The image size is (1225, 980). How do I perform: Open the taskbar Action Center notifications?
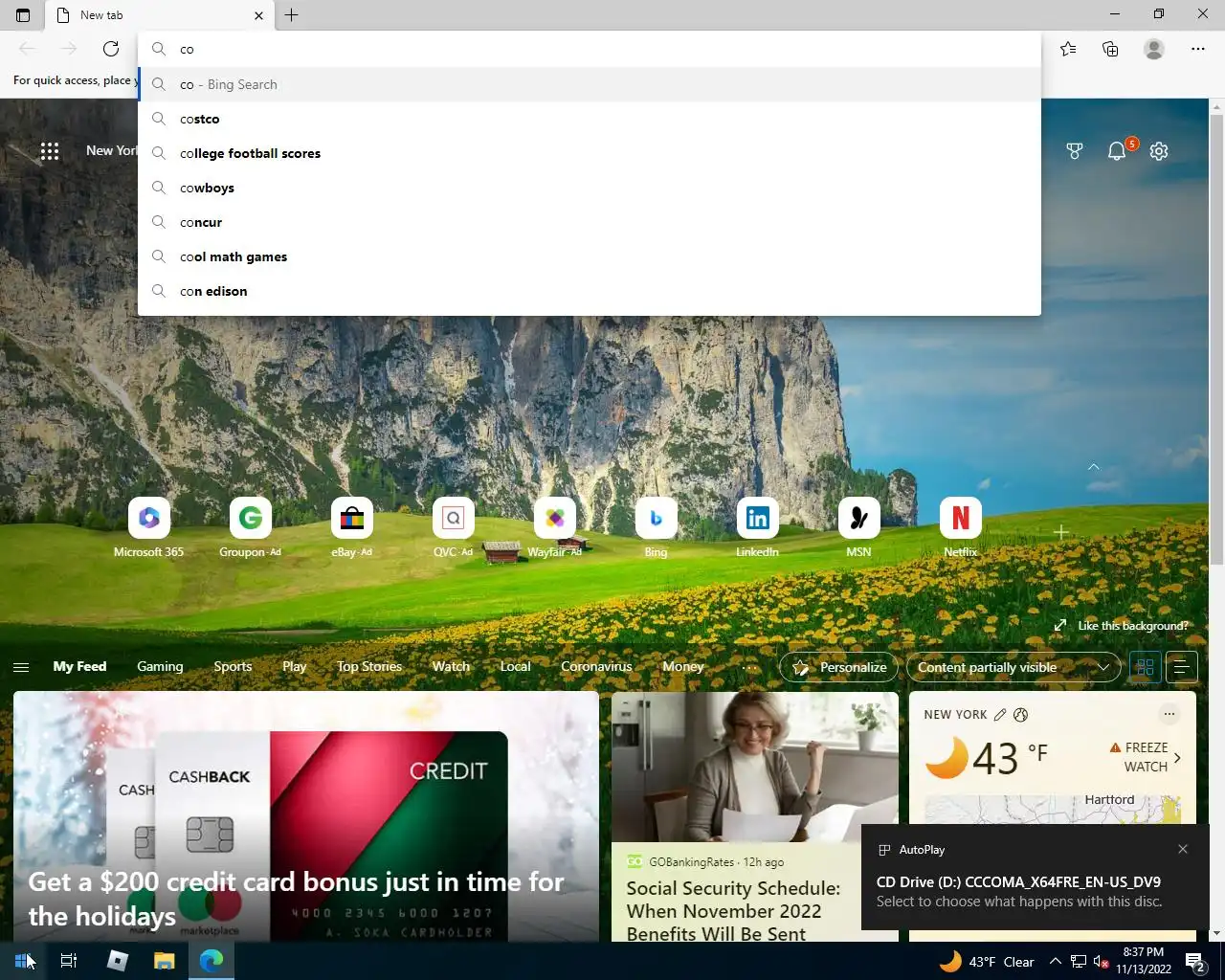1194,962
